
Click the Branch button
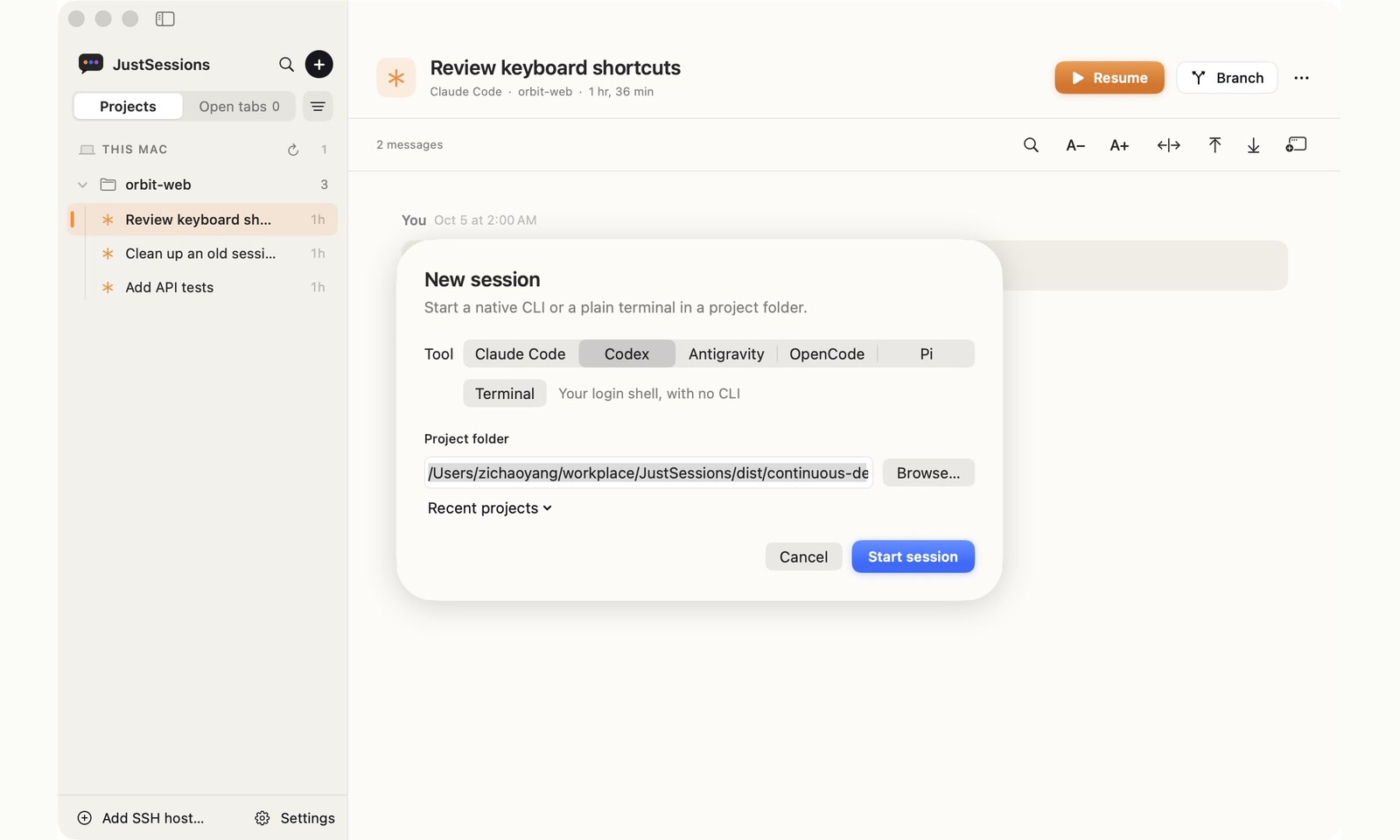point(1227,78)
